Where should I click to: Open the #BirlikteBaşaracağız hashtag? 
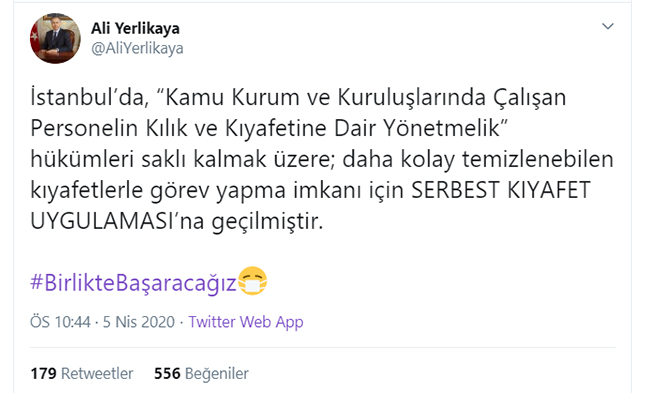pyautogui.click(x=133, y=282)
